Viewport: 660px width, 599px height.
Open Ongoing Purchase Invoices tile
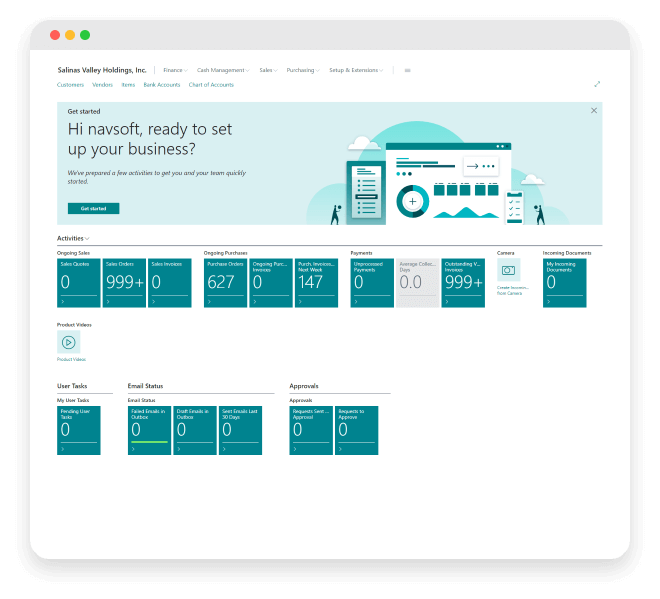[x=271, y=283]
